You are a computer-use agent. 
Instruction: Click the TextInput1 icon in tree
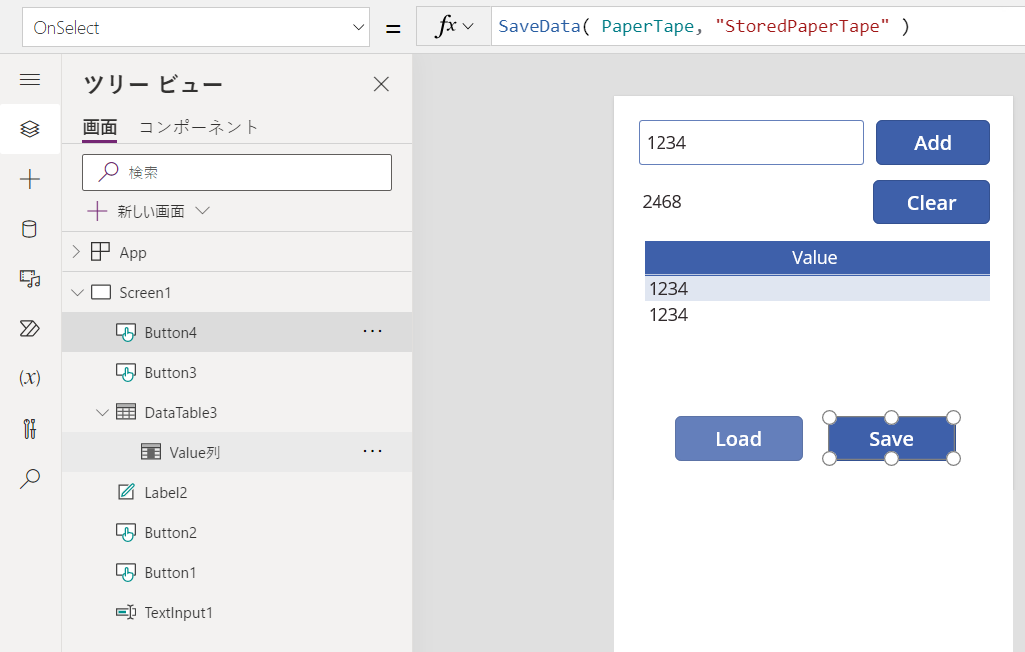[126, 611]
